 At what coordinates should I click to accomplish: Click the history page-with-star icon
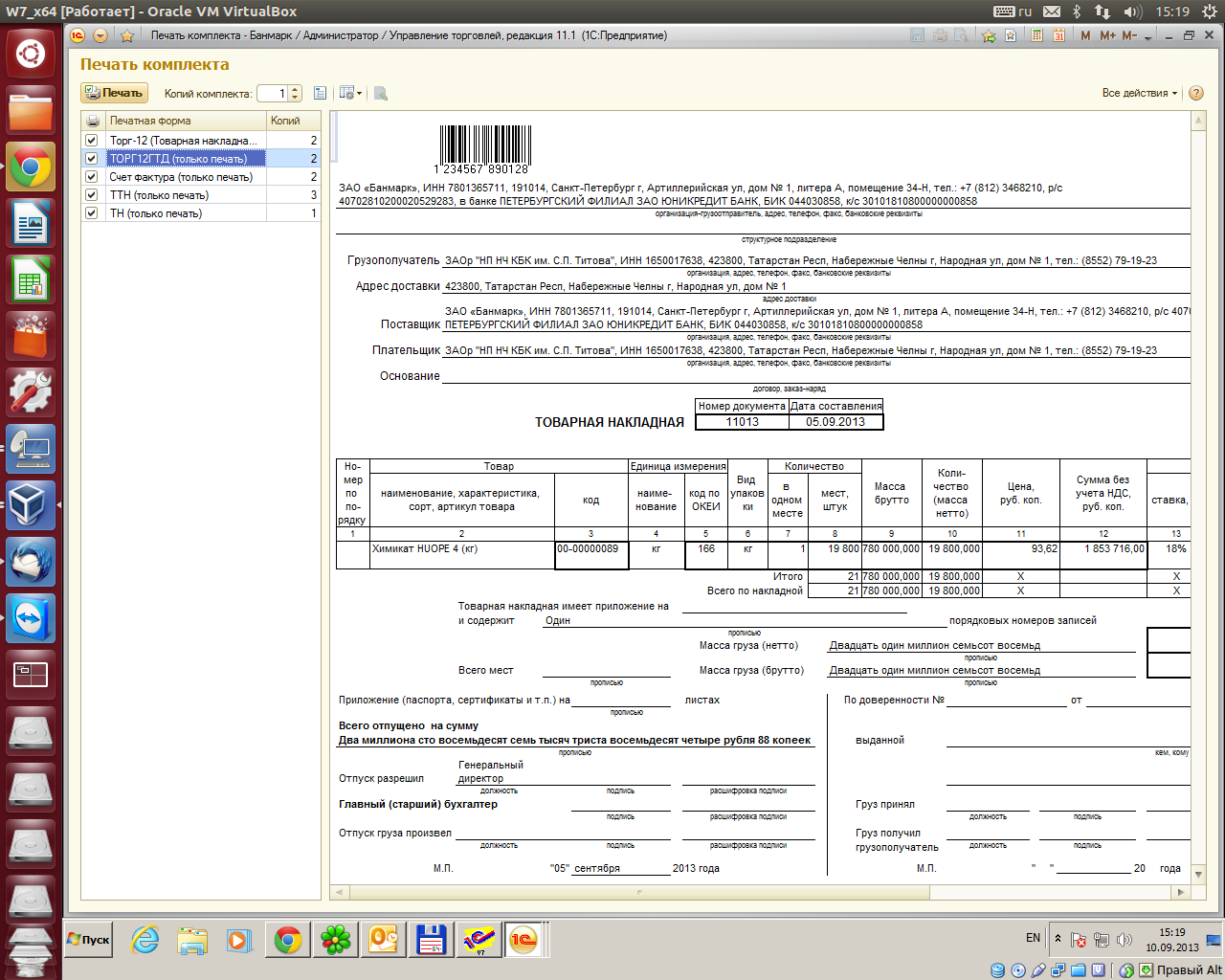pos(1011,35)
